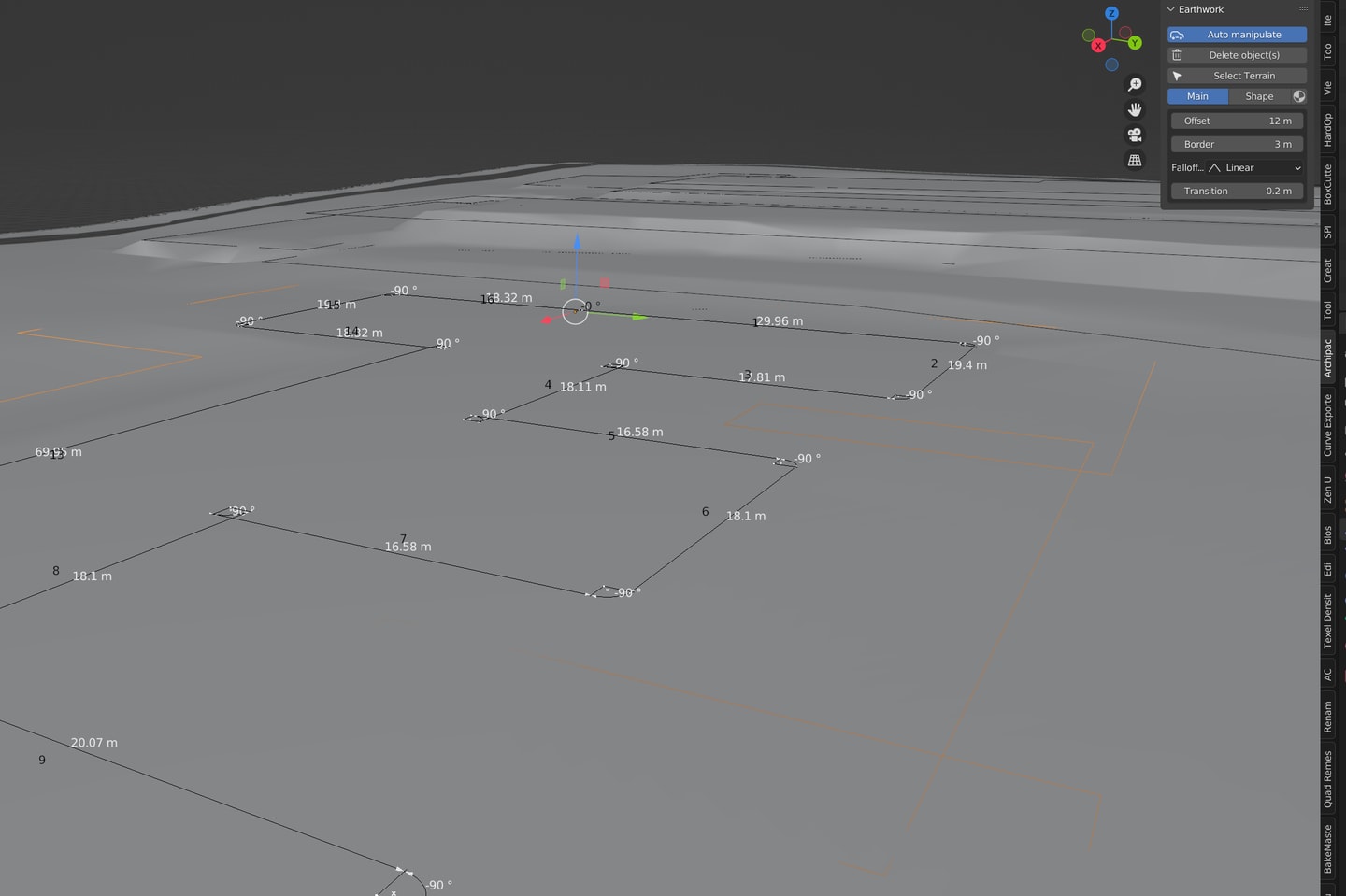The height and width of the screenshot is (896, 1346).
Task: Open the Renam sidebar tab
Action: [1327, 717]
